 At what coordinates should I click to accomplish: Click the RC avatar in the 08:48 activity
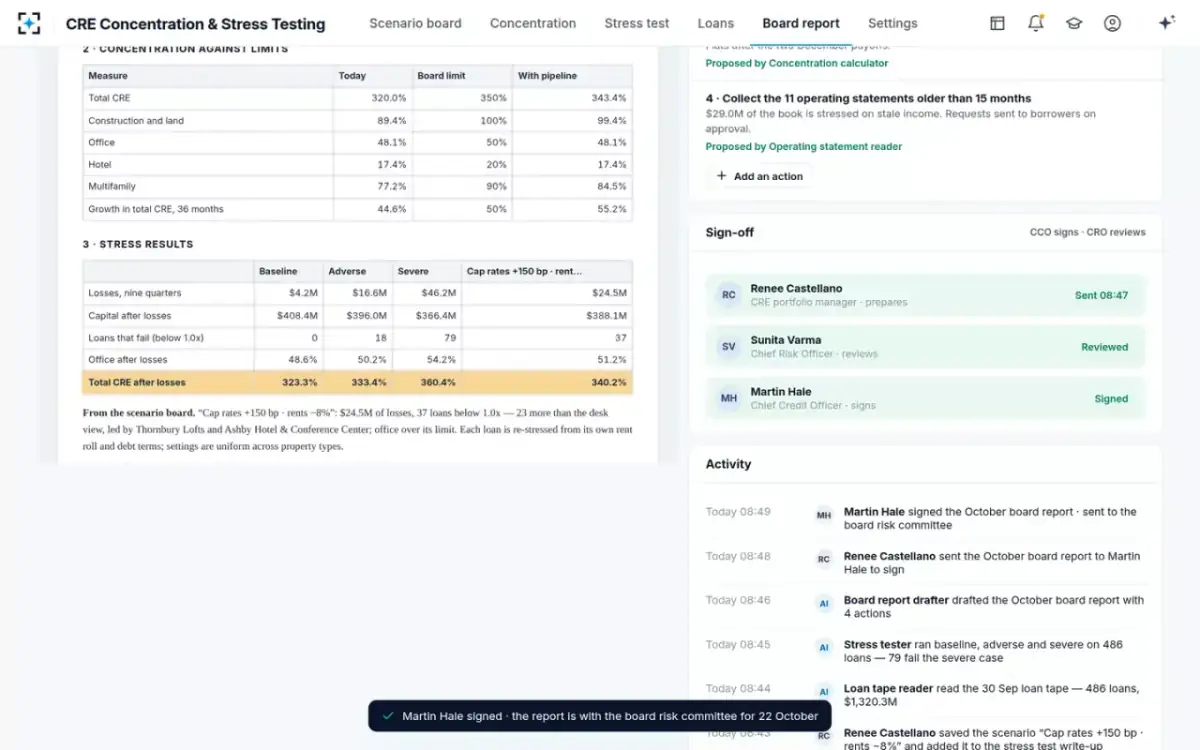click(x=824, y=559)
